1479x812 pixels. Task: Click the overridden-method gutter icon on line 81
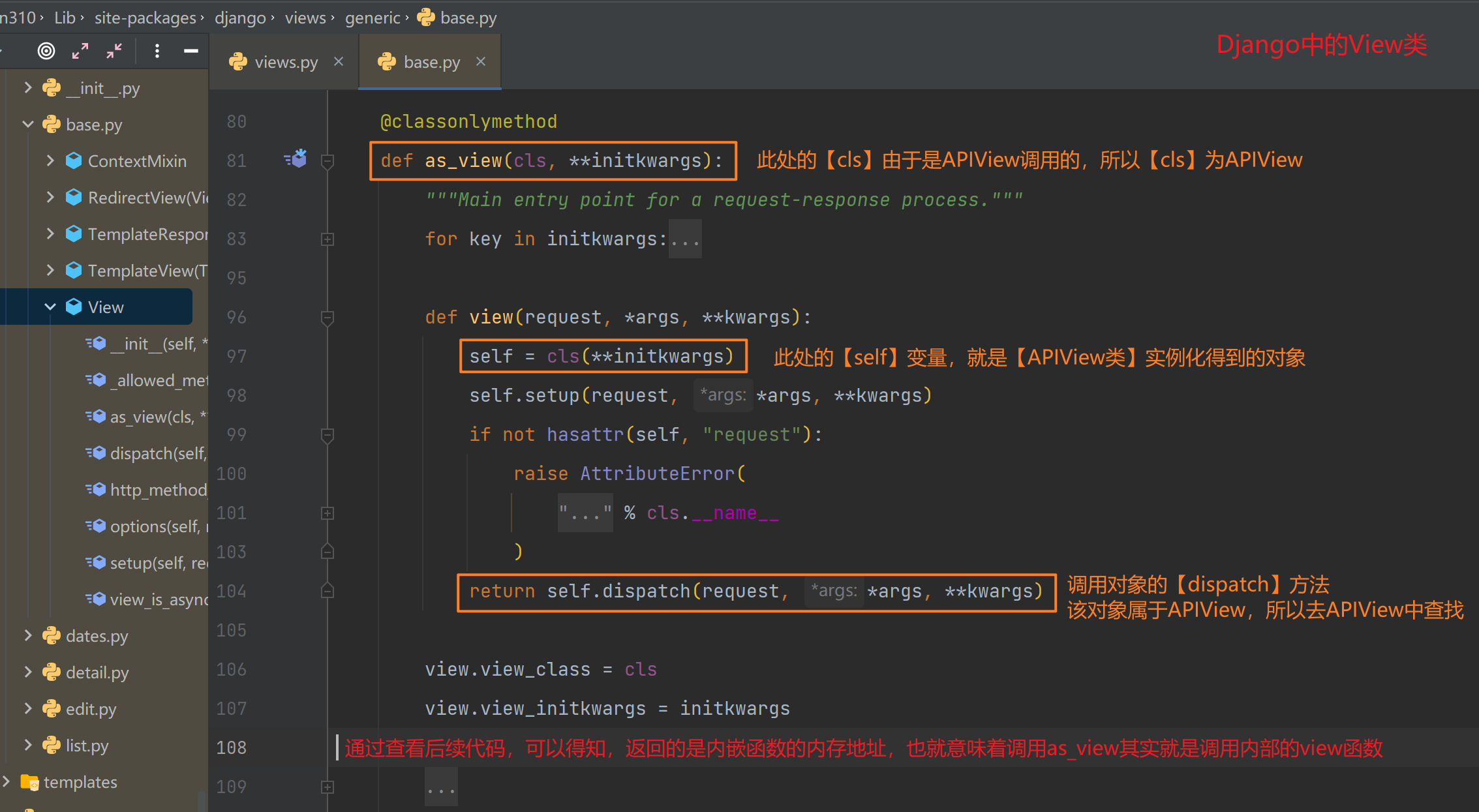tap(296, 158)
